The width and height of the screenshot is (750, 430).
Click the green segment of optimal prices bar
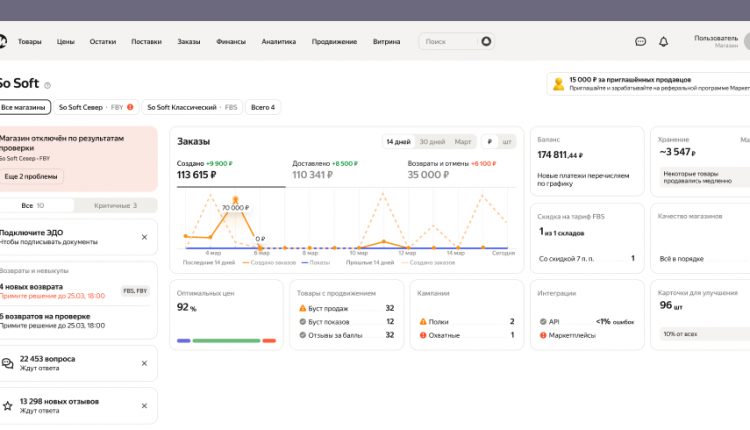pos(226,340)
